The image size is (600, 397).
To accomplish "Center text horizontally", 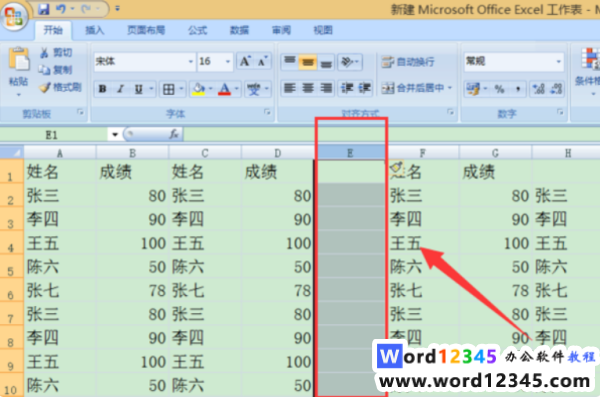I will coord(308,88).
